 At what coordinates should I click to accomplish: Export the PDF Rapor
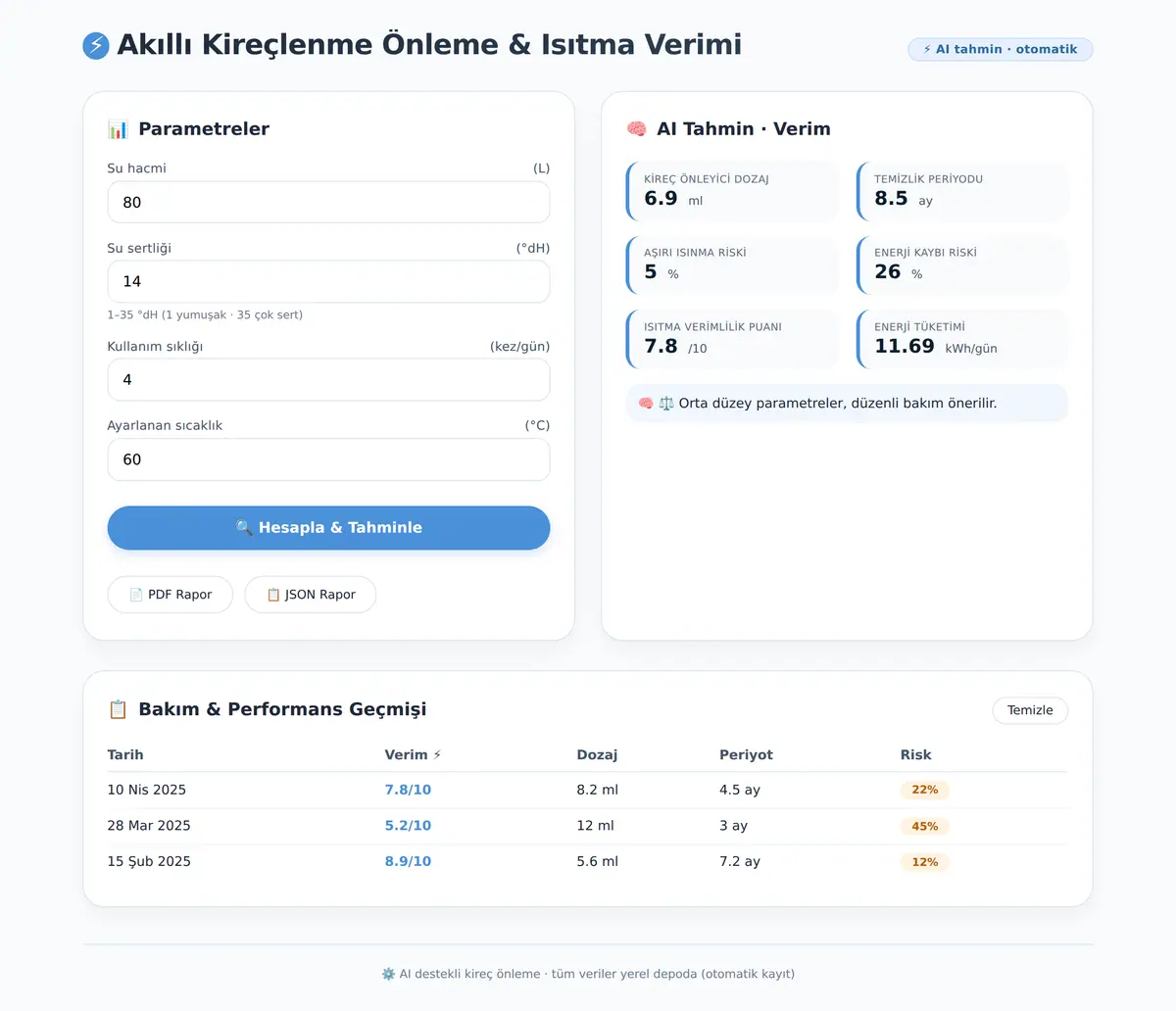171,595
